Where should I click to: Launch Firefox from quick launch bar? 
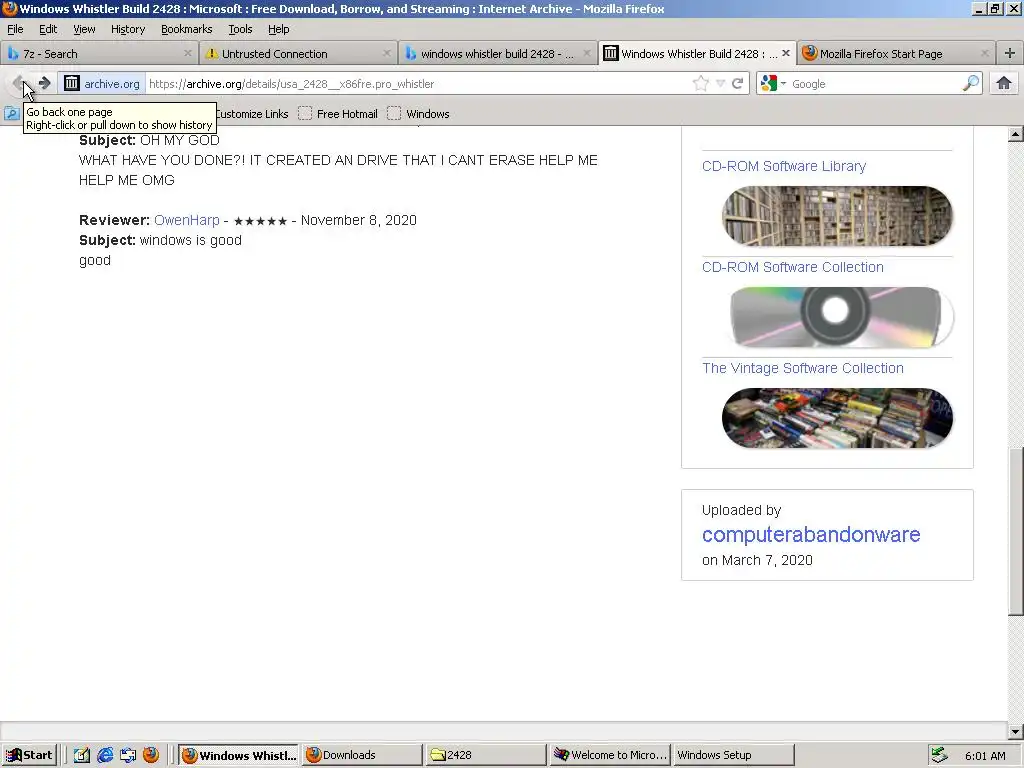(x=151, y=755)
